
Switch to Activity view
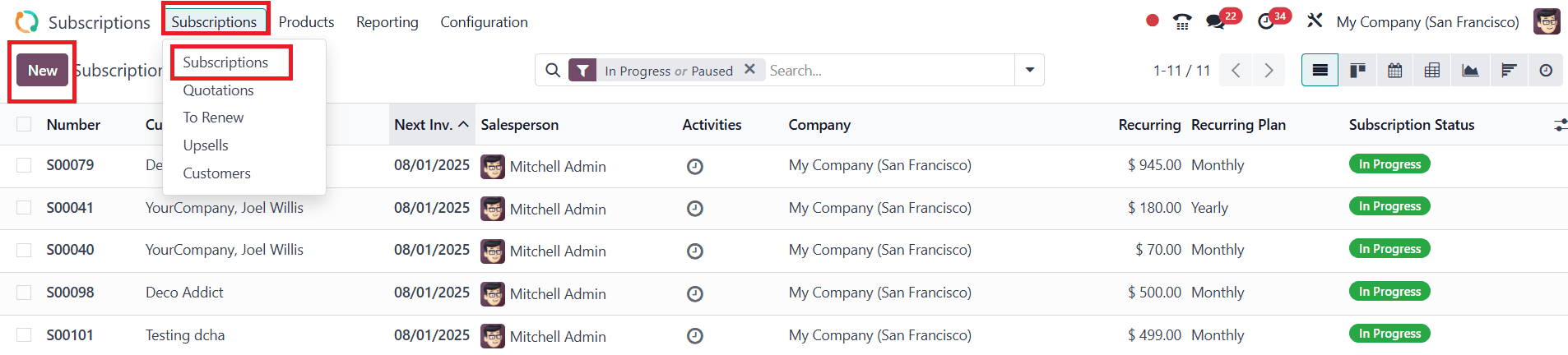(x=1546, y=71)
